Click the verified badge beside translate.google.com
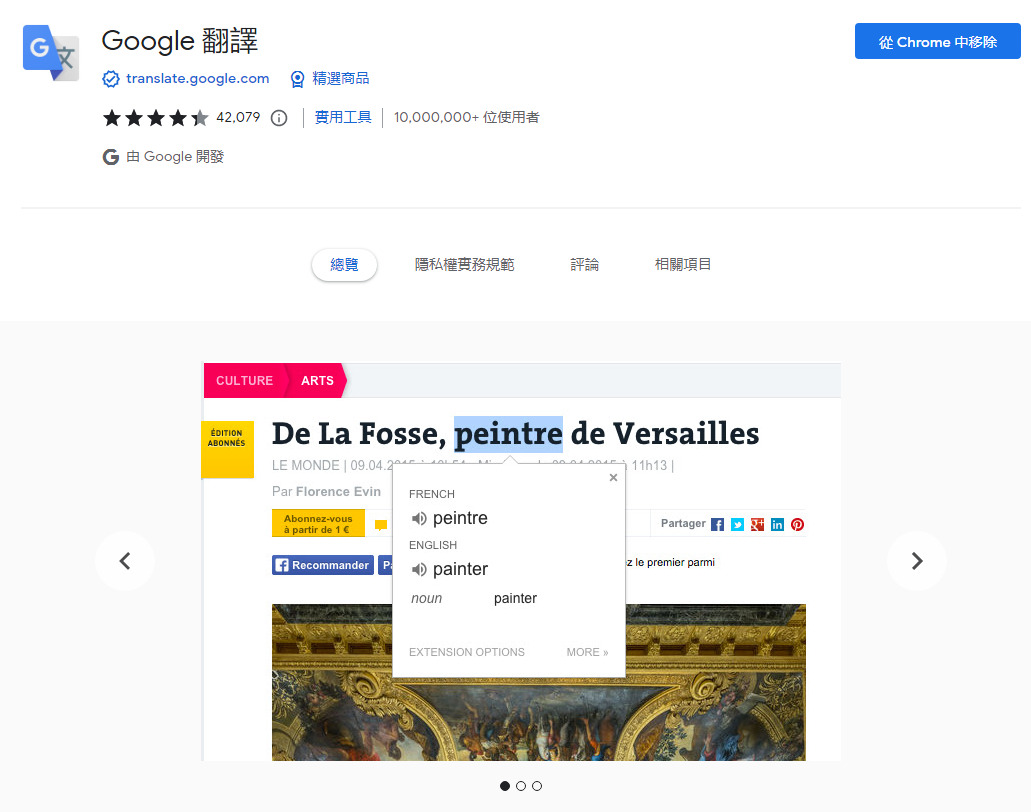This screenshot has width=1031, height=812. 111,79
